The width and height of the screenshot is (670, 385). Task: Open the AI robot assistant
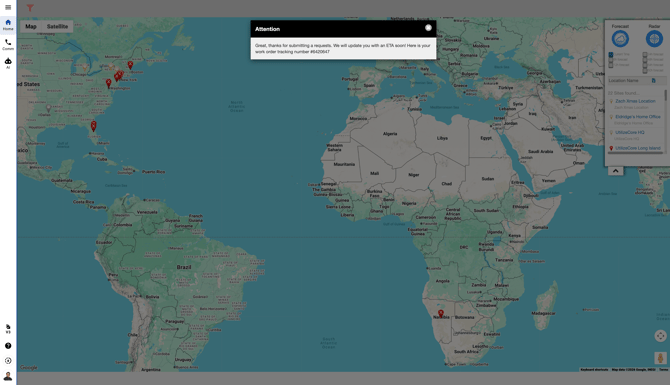pos(8,63)
